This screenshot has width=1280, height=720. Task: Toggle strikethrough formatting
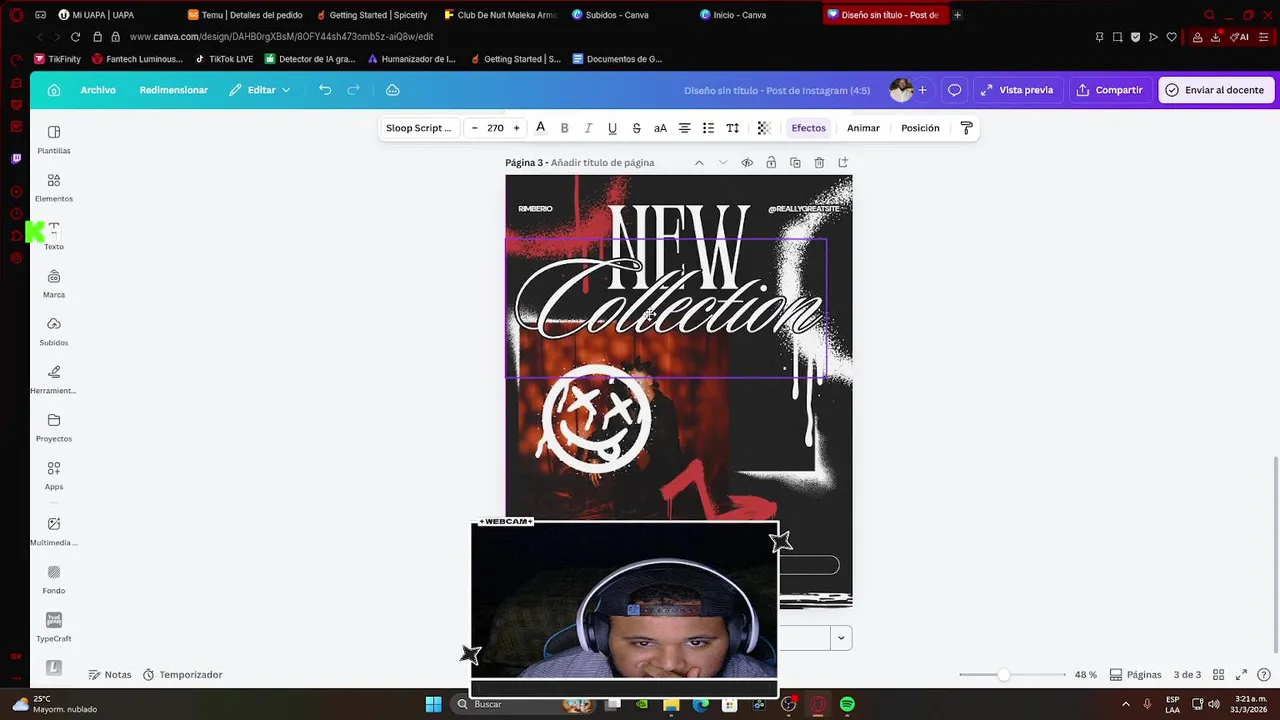[x=636, y=128]
